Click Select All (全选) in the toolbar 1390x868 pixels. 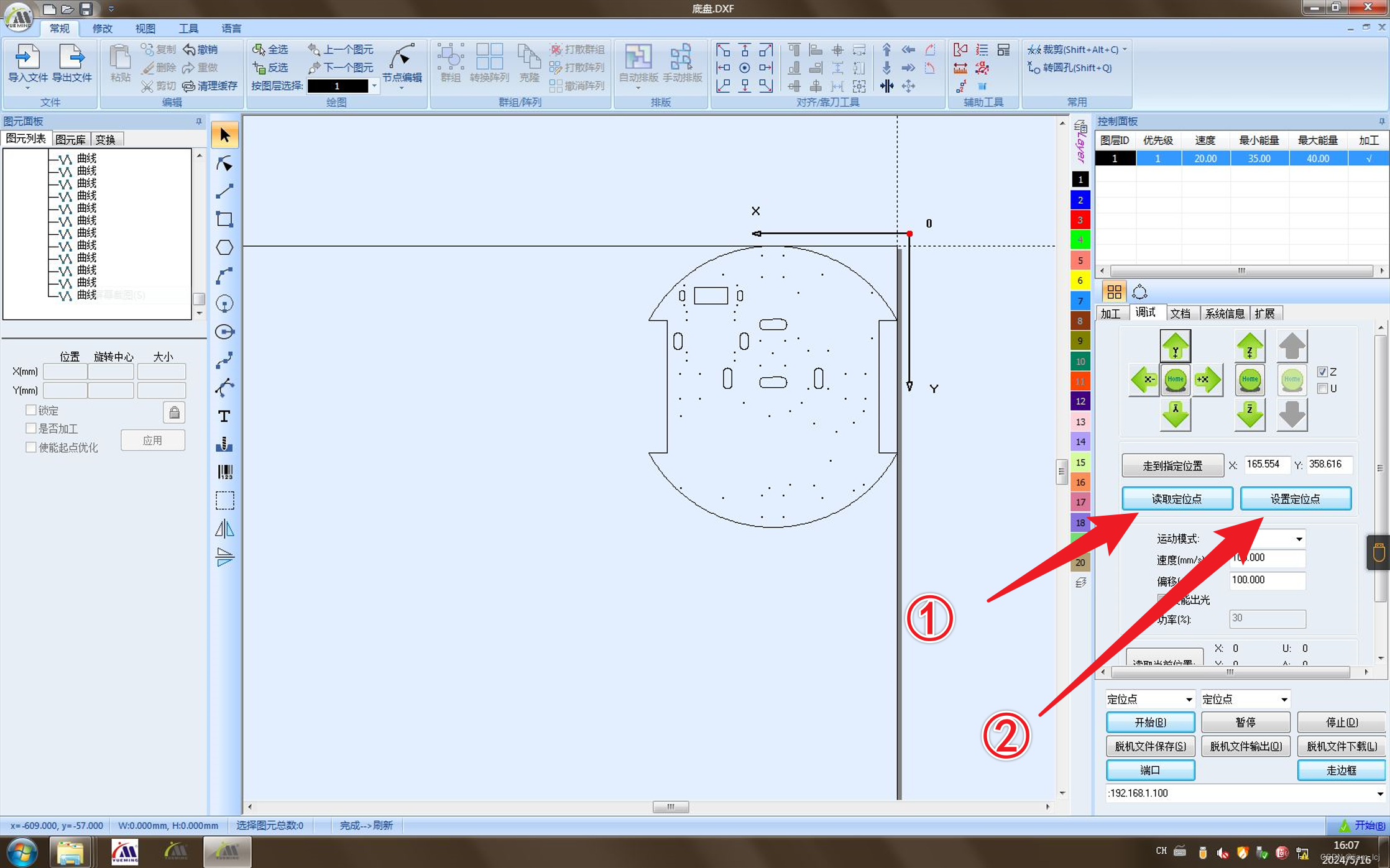click(x=270, y=49)
